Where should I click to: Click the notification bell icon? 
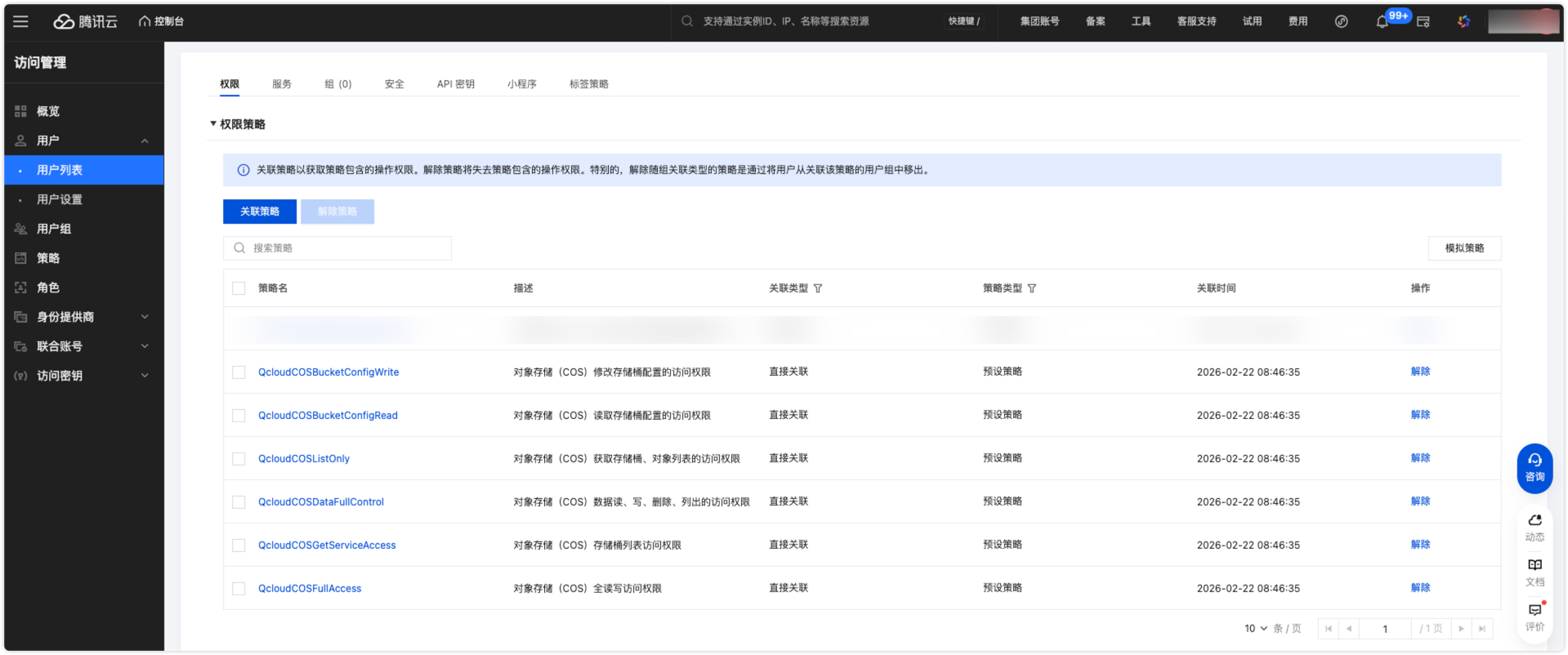coord(1382,22)
